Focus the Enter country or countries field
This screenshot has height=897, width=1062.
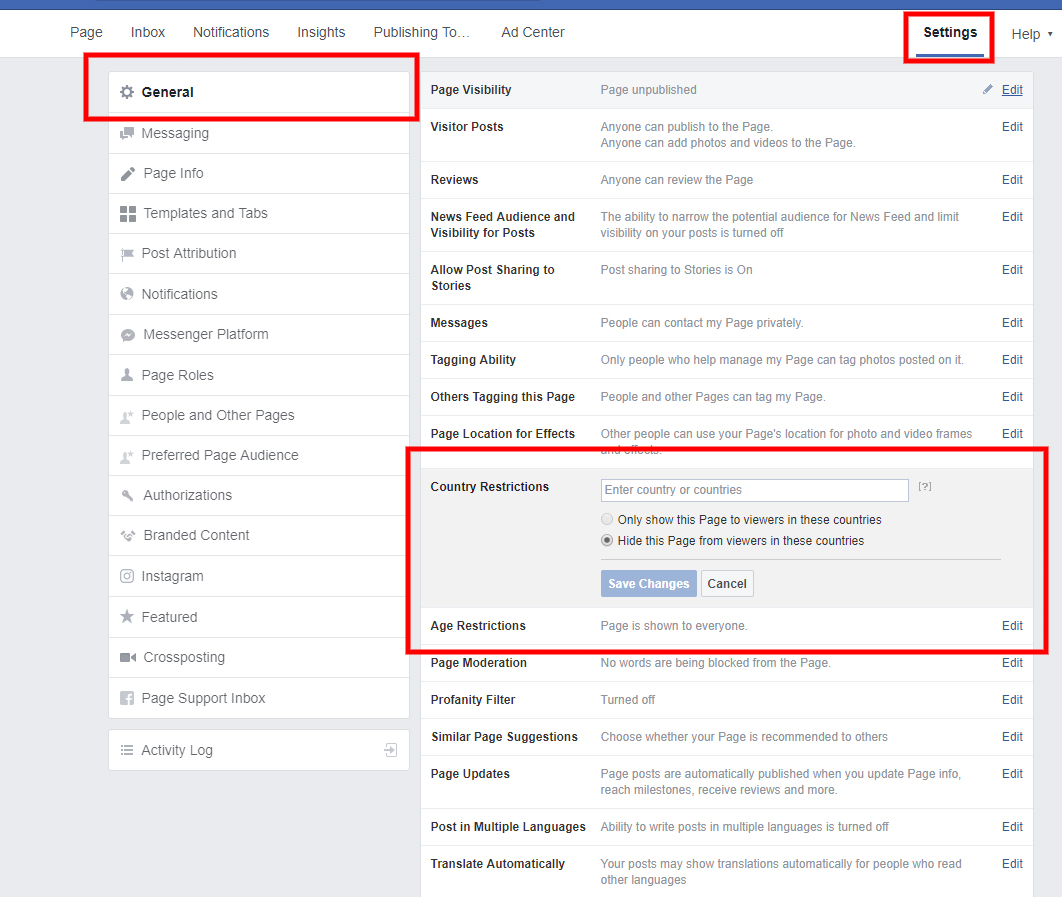(x=755, y=490)
